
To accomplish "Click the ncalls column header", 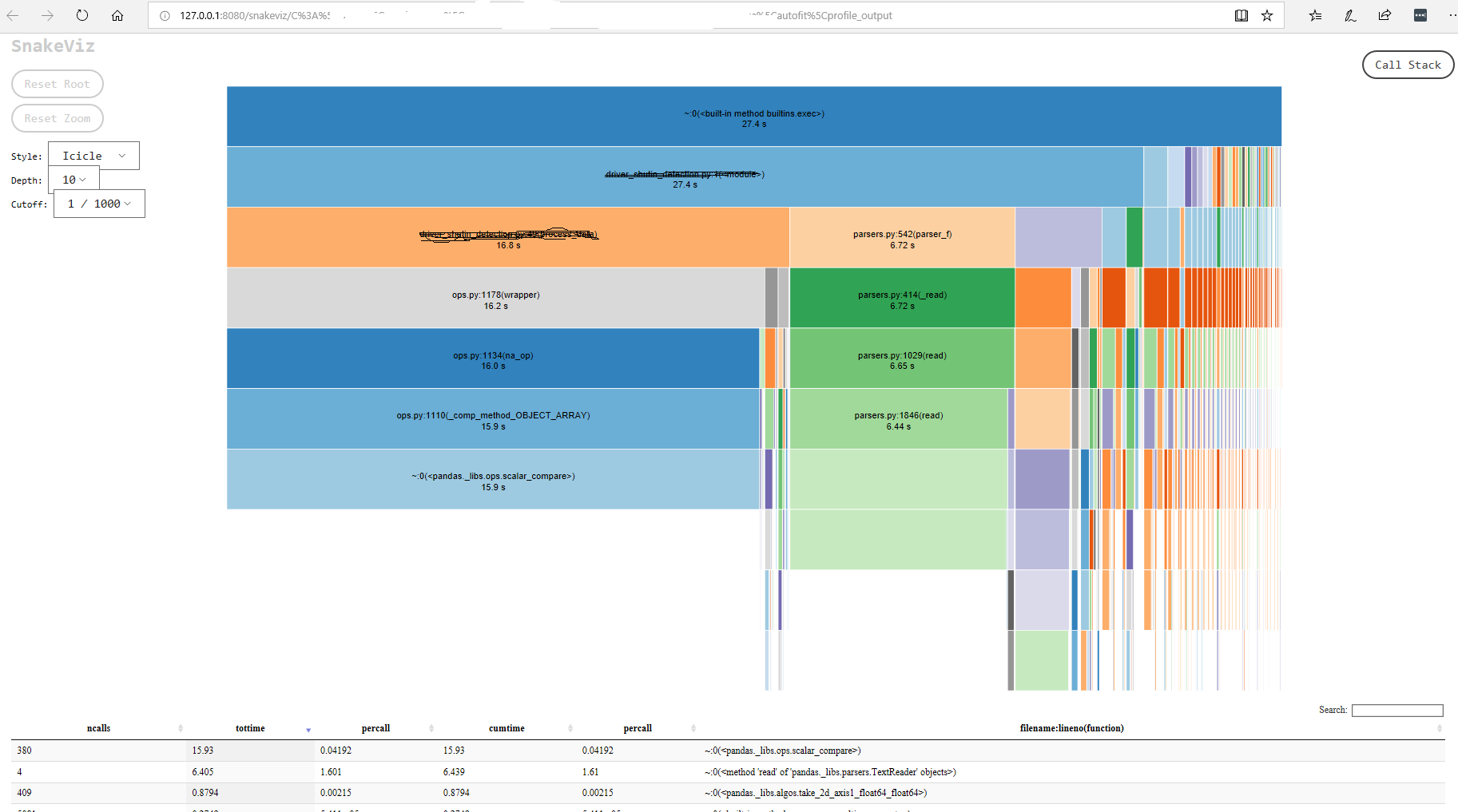I will 98,728.
